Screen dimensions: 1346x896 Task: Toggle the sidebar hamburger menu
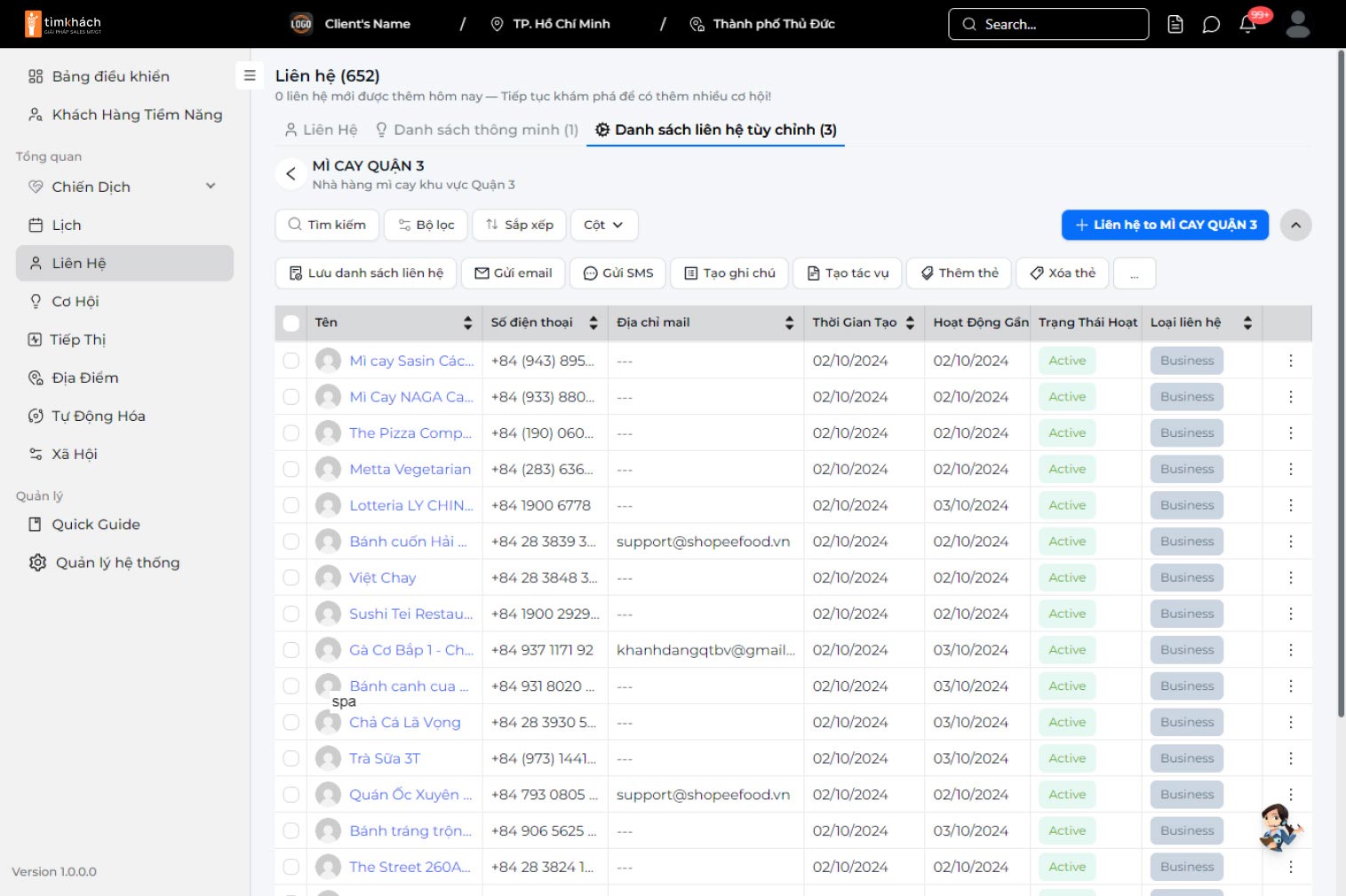click(250, 75)
